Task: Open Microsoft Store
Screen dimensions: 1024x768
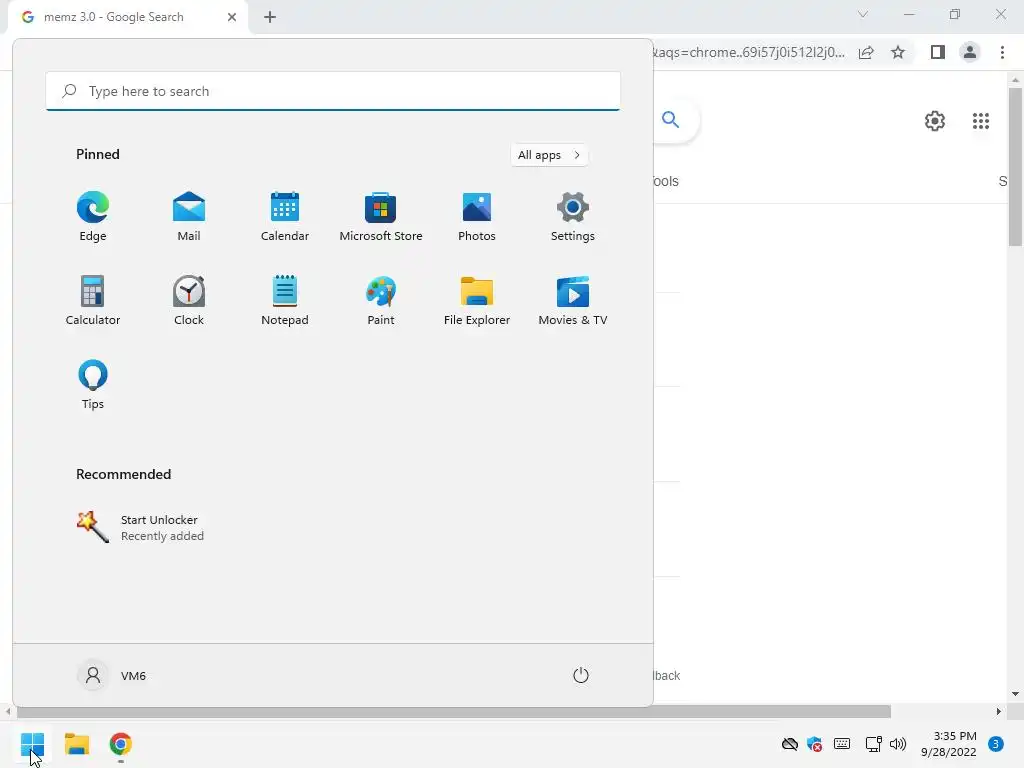Action: click(x=381, y=217)
